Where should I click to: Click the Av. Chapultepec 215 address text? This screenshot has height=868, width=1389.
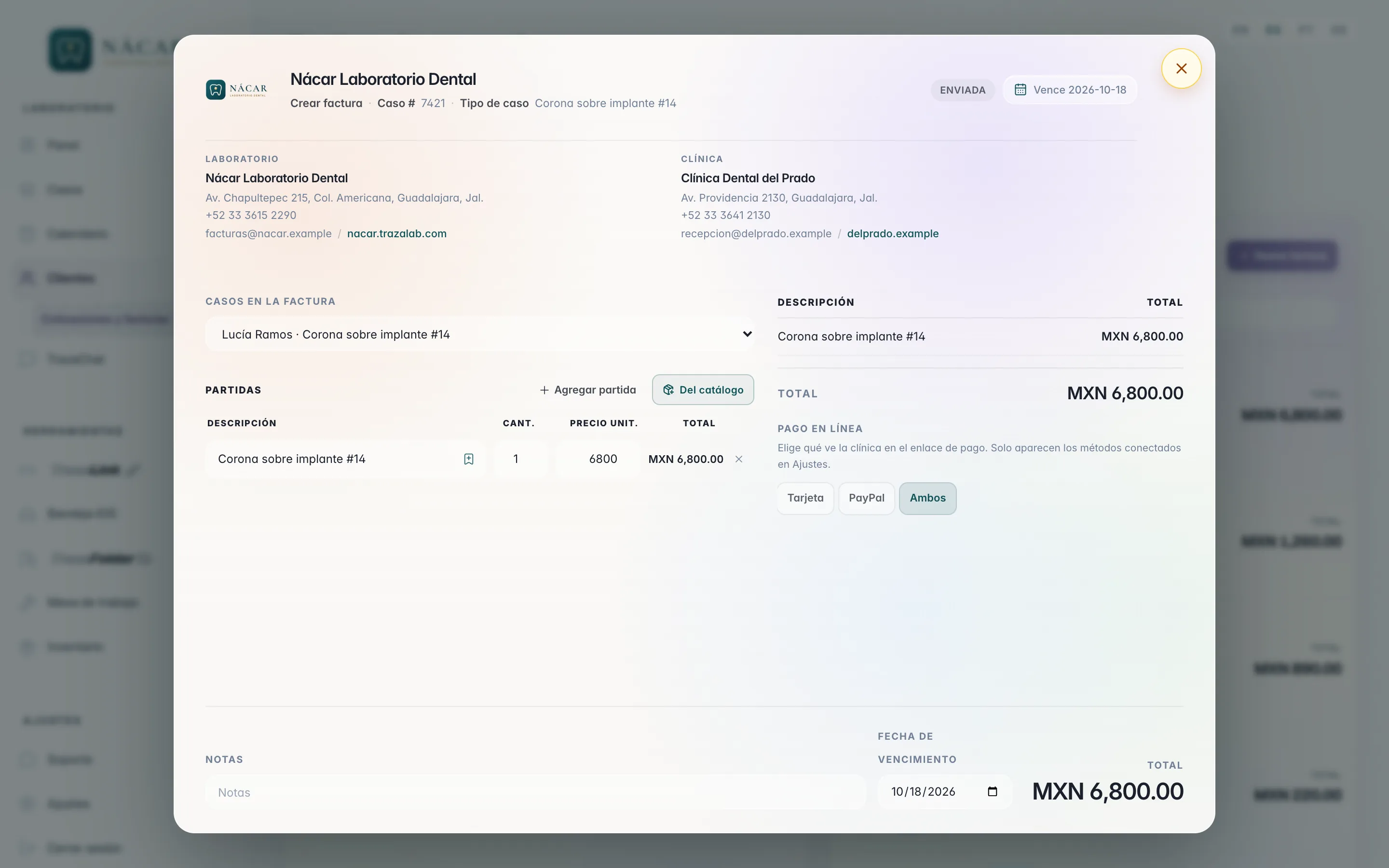click(344, 198)
